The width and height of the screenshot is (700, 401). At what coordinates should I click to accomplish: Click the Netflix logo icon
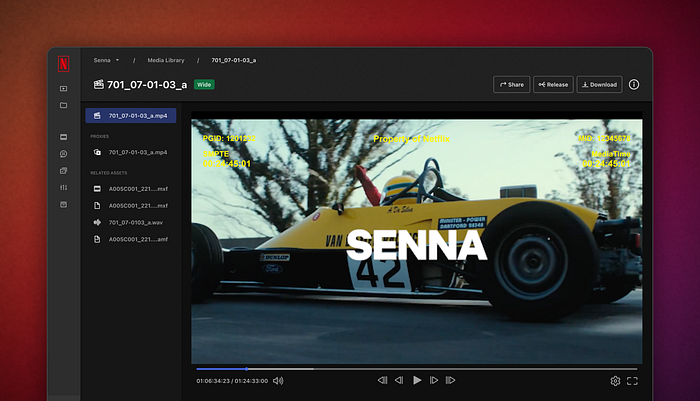click(x=63, y=64)
